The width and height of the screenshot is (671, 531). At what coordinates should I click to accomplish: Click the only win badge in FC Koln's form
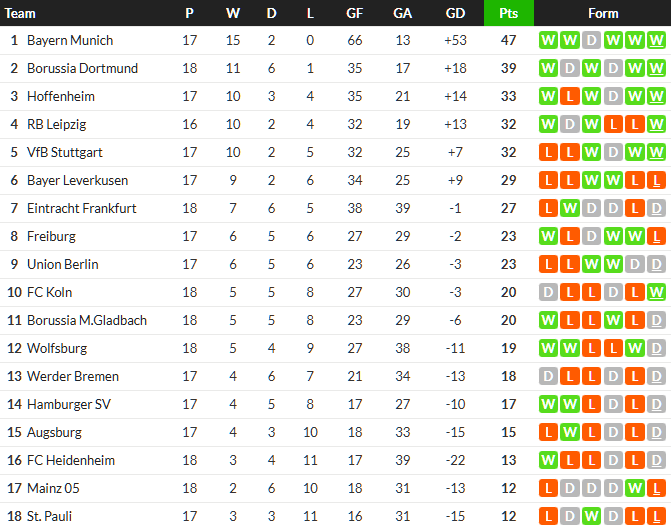pos(656,293)
